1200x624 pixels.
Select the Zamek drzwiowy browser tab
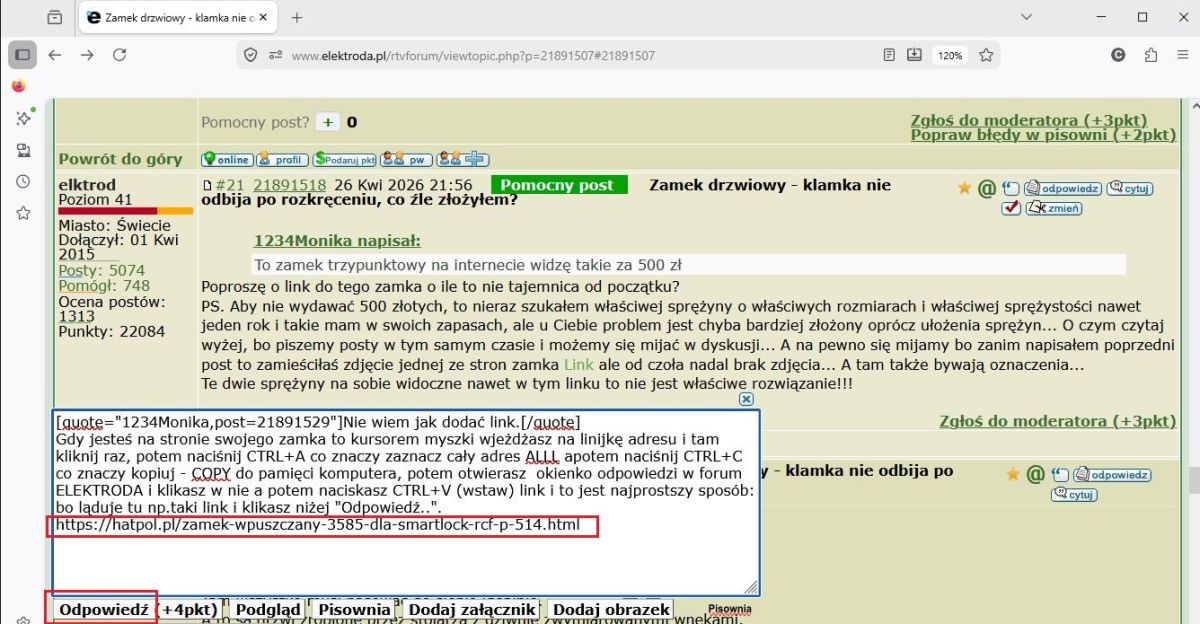point(179,17)
